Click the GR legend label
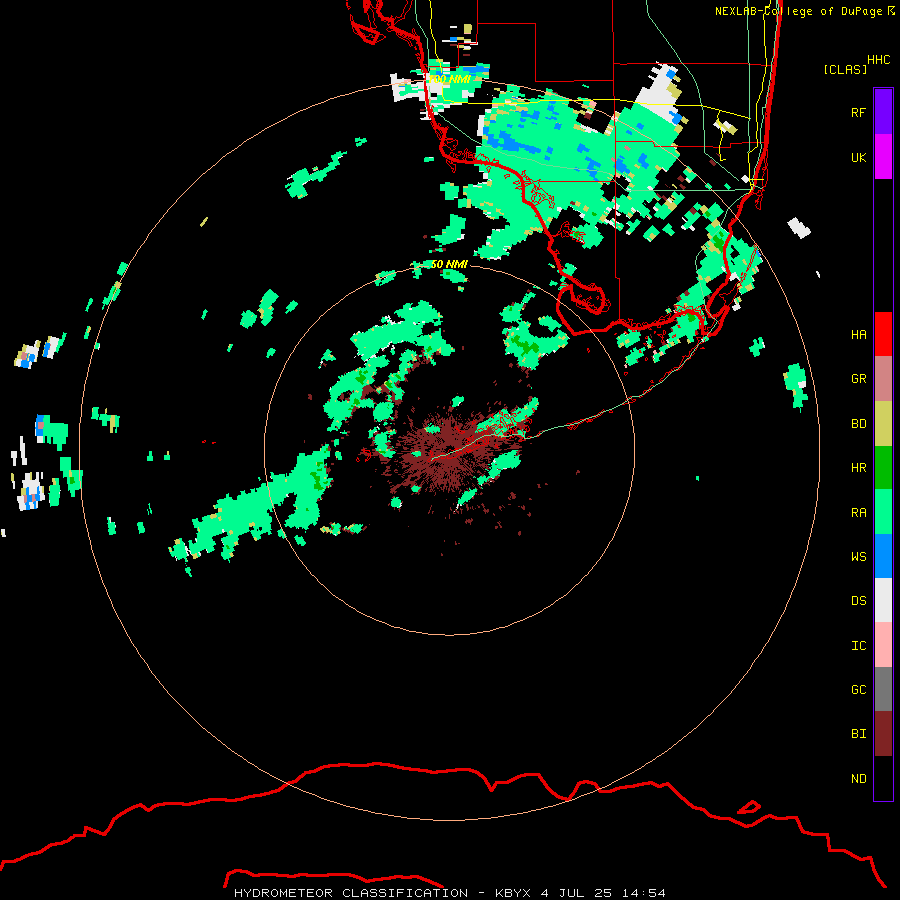The height and width of the screenshot is (900, 900). pos(858,379)
